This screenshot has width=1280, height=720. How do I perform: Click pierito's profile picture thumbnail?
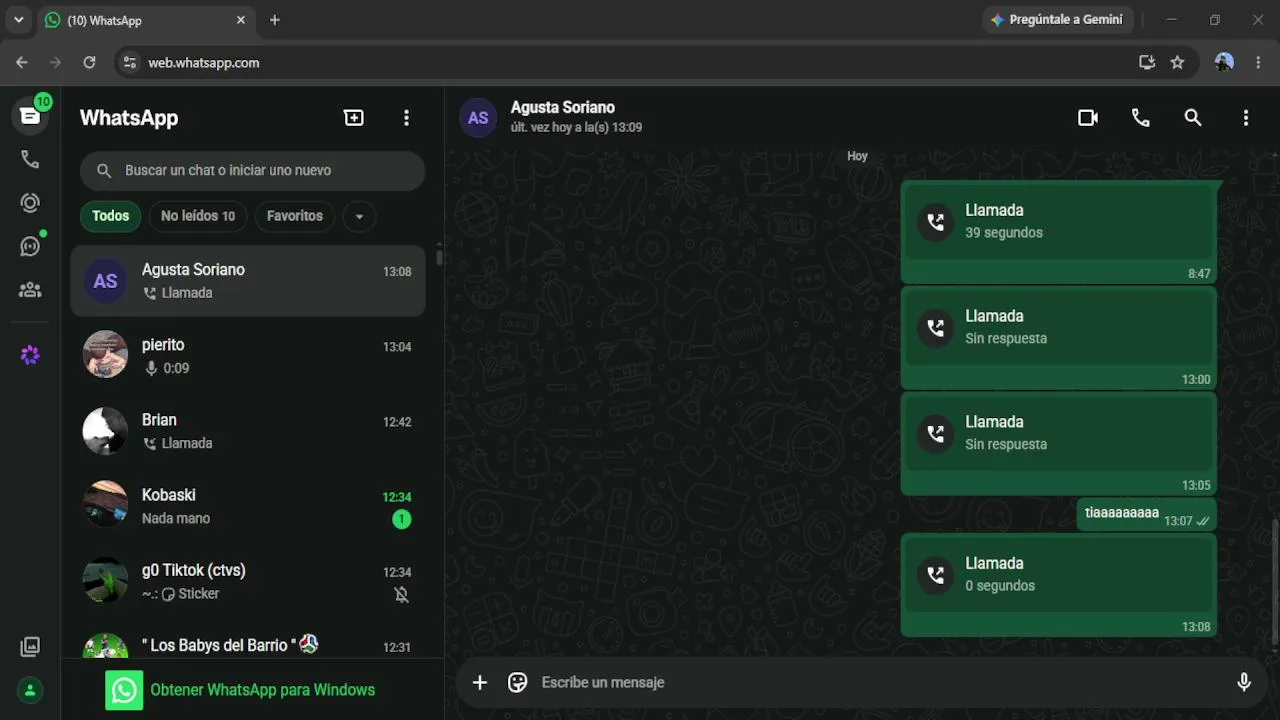tap(105, 355)
